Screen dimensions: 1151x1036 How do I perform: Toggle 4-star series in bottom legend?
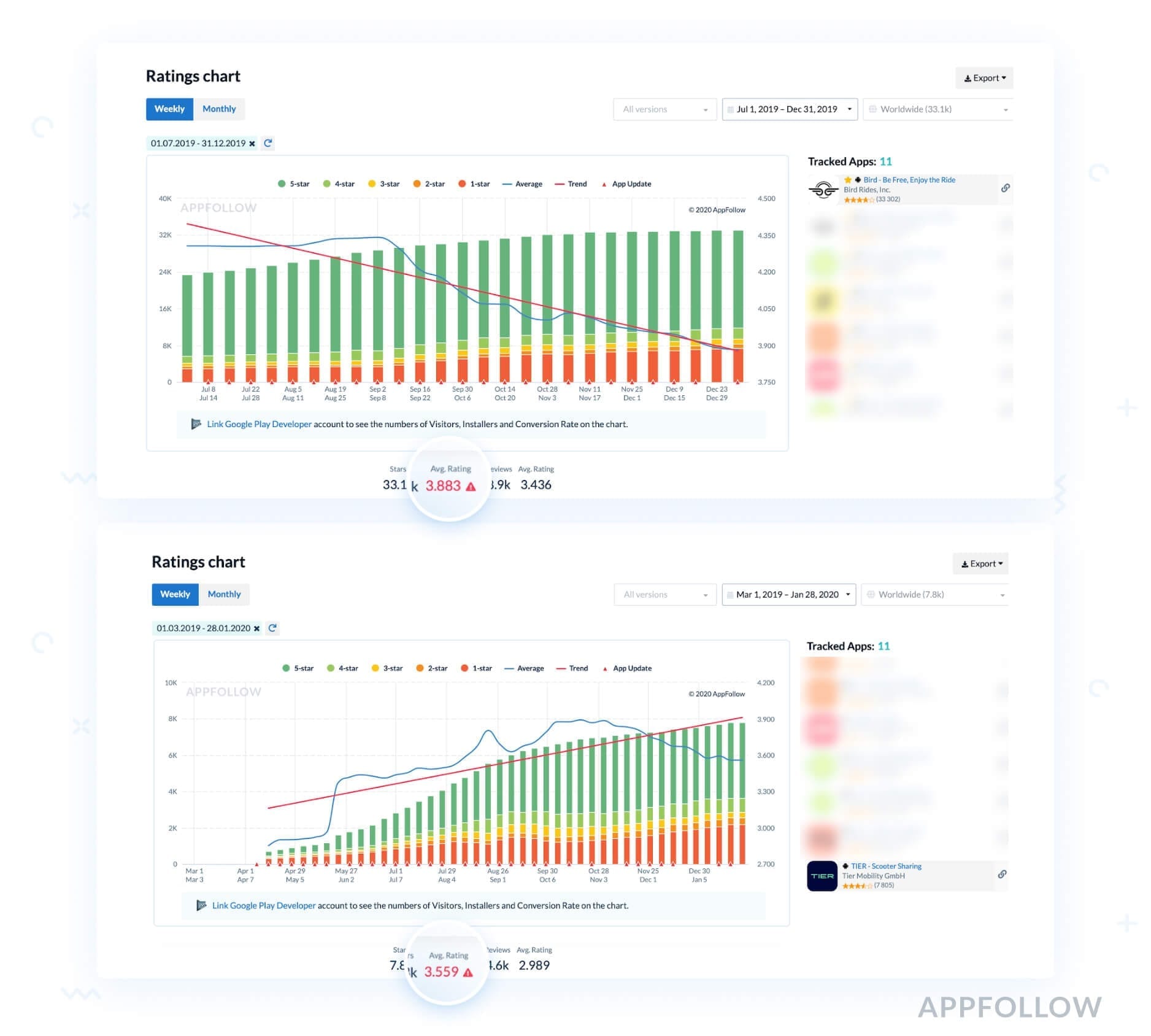point(342,668)
